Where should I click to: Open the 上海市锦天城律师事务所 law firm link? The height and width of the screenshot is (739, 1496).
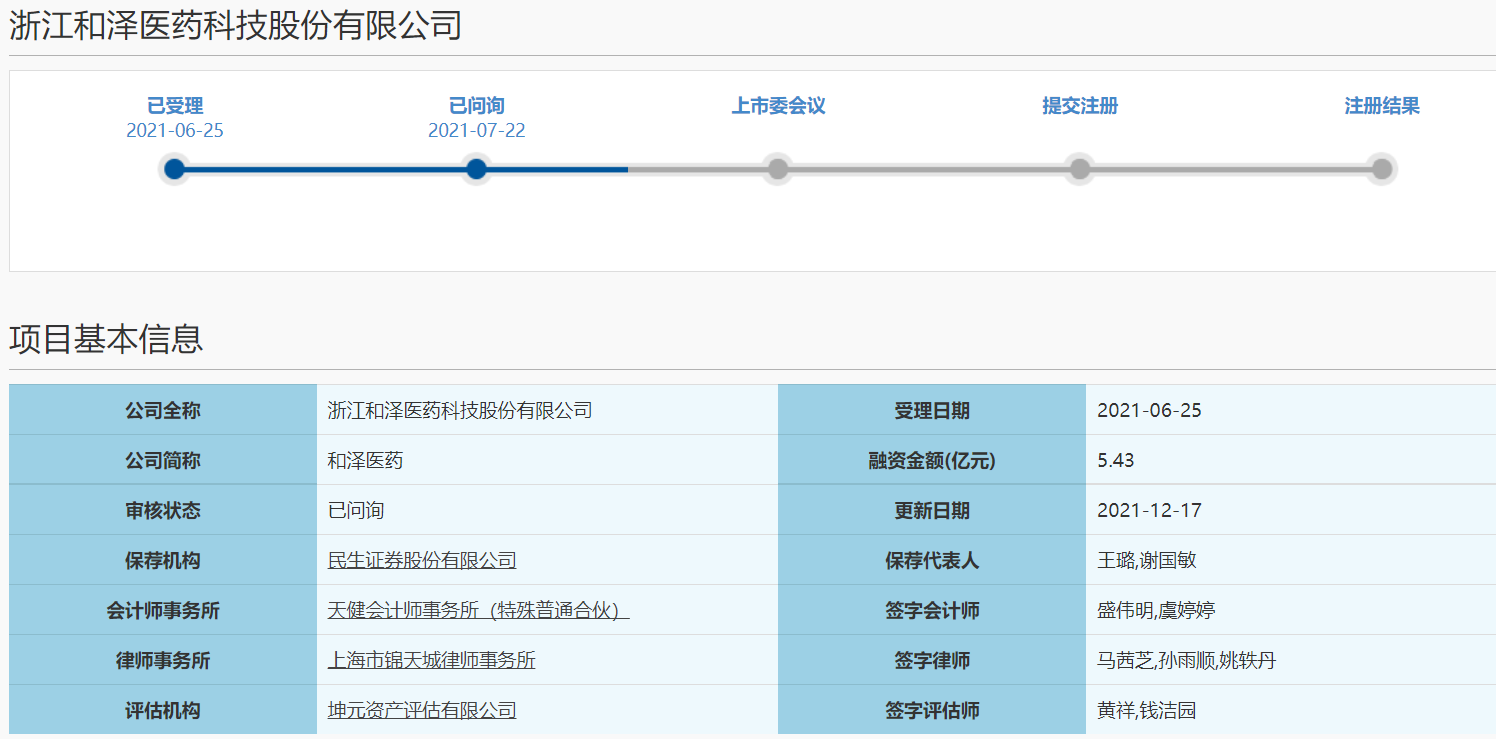coord(432,661)
